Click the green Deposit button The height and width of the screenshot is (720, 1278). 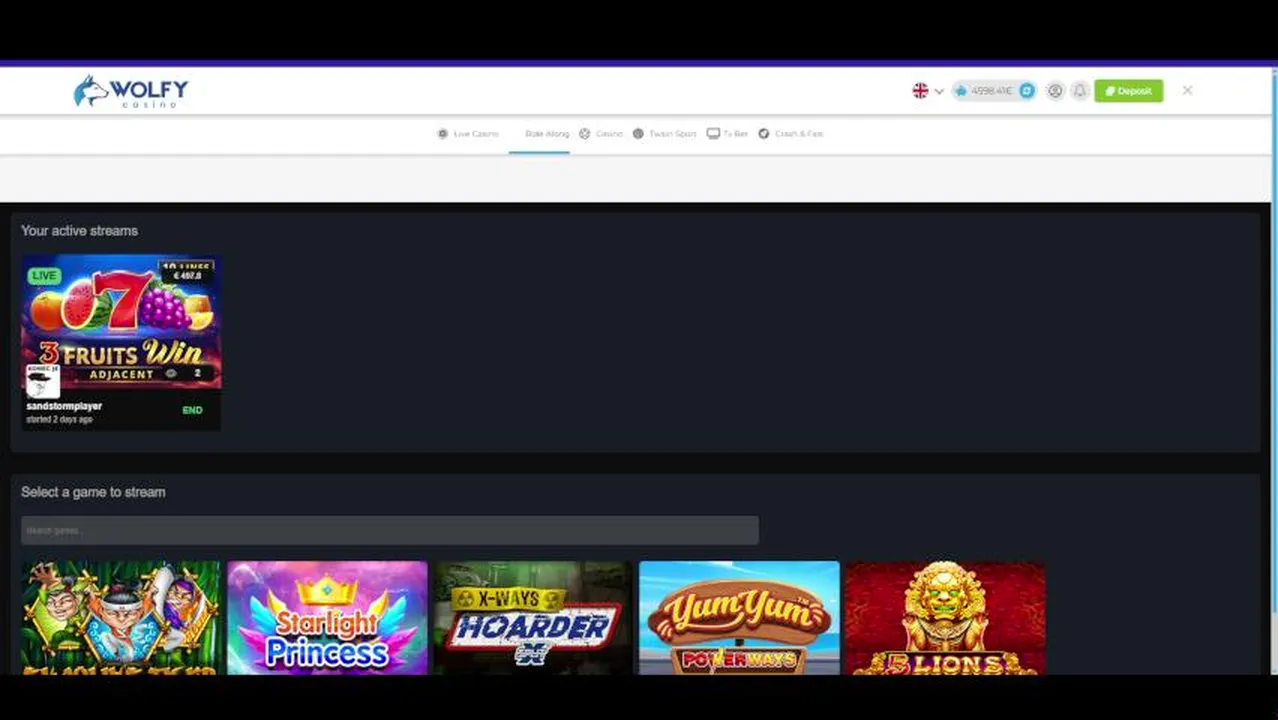[x=1129, y=91]
